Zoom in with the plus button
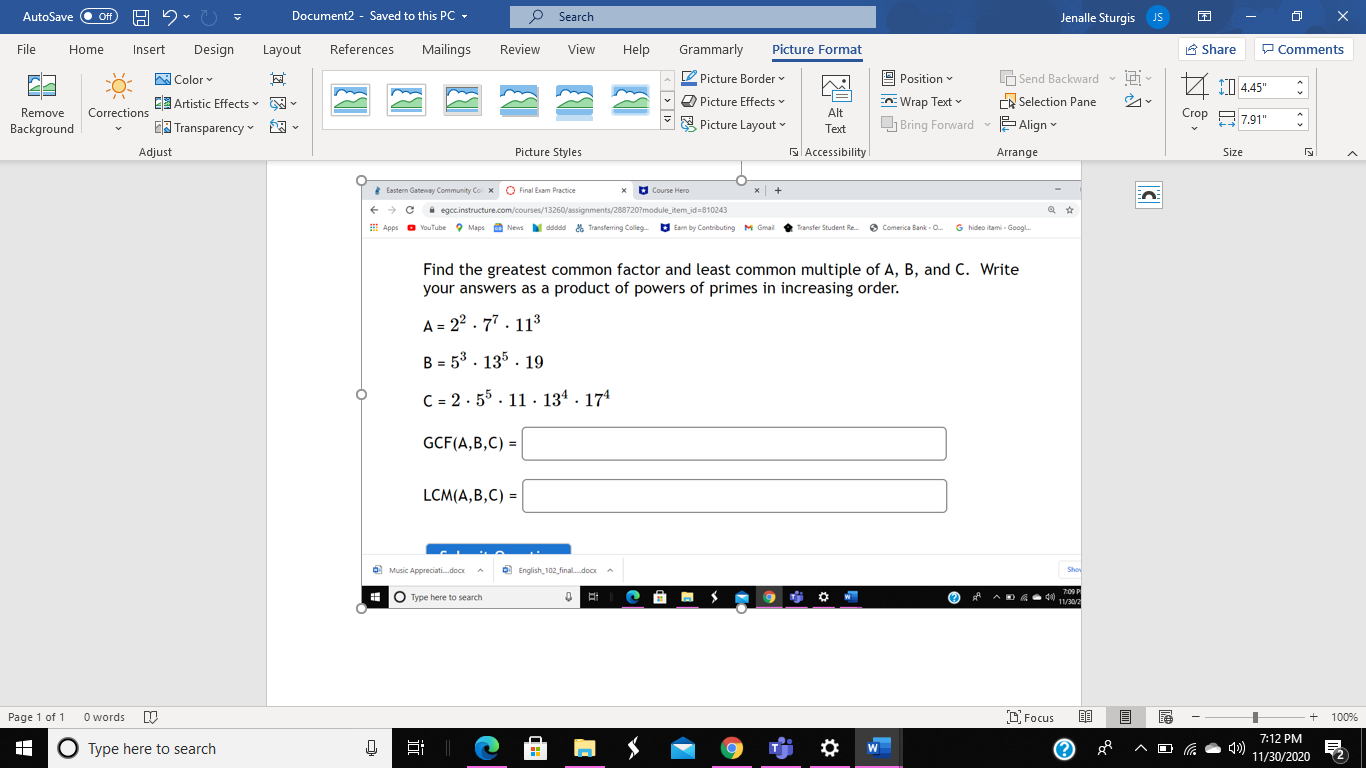The width and height of the screenshot is (1366, 768). [1314, 717]
